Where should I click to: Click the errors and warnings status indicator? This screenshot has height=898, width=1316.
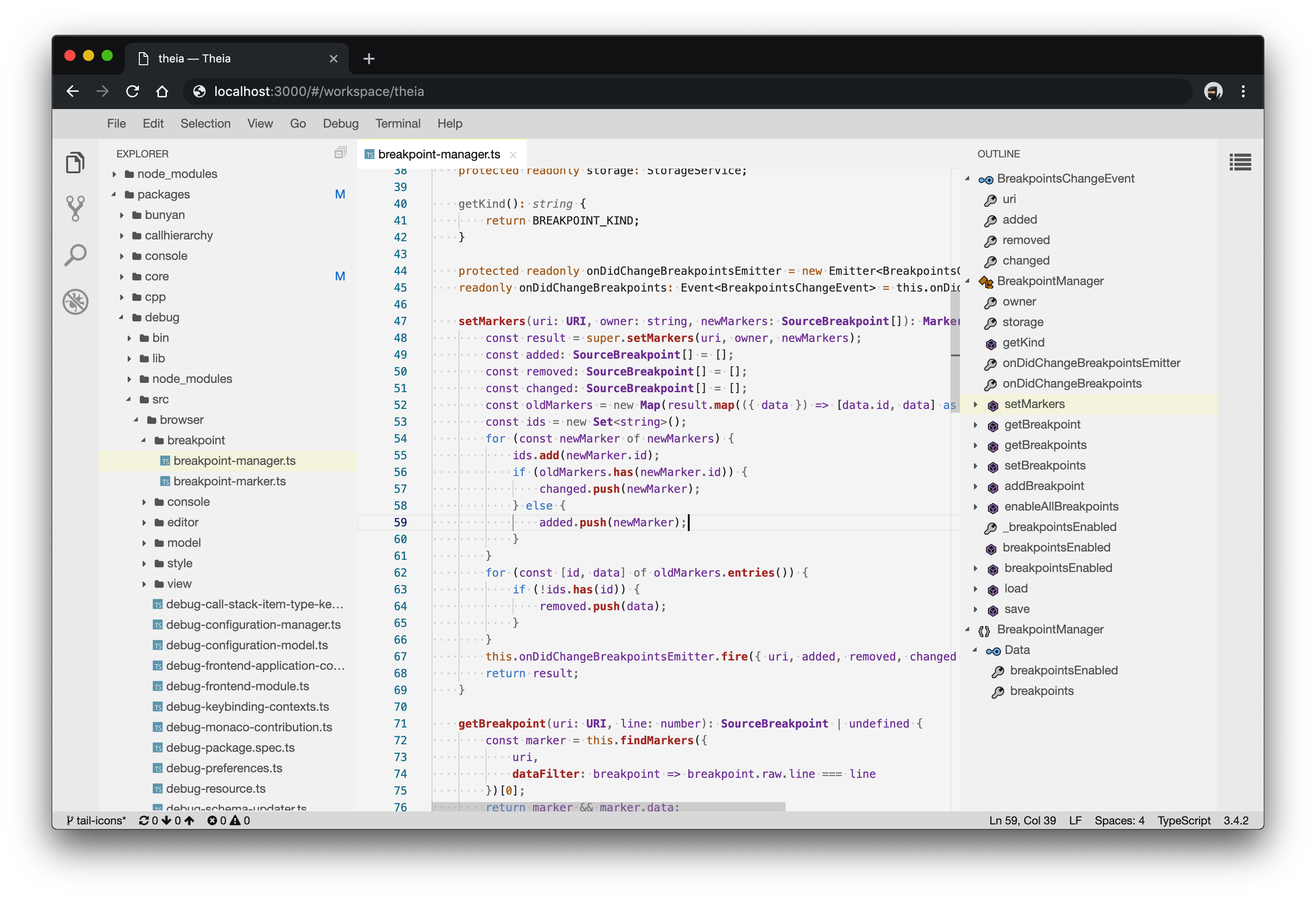click(228, 821)
